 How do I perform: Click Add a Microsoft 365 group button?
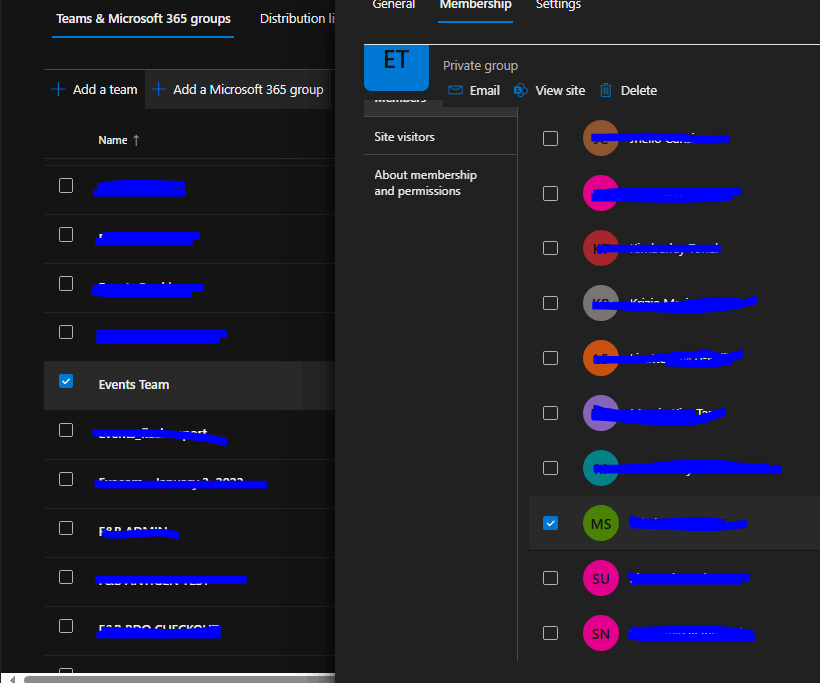coord(238,89)
